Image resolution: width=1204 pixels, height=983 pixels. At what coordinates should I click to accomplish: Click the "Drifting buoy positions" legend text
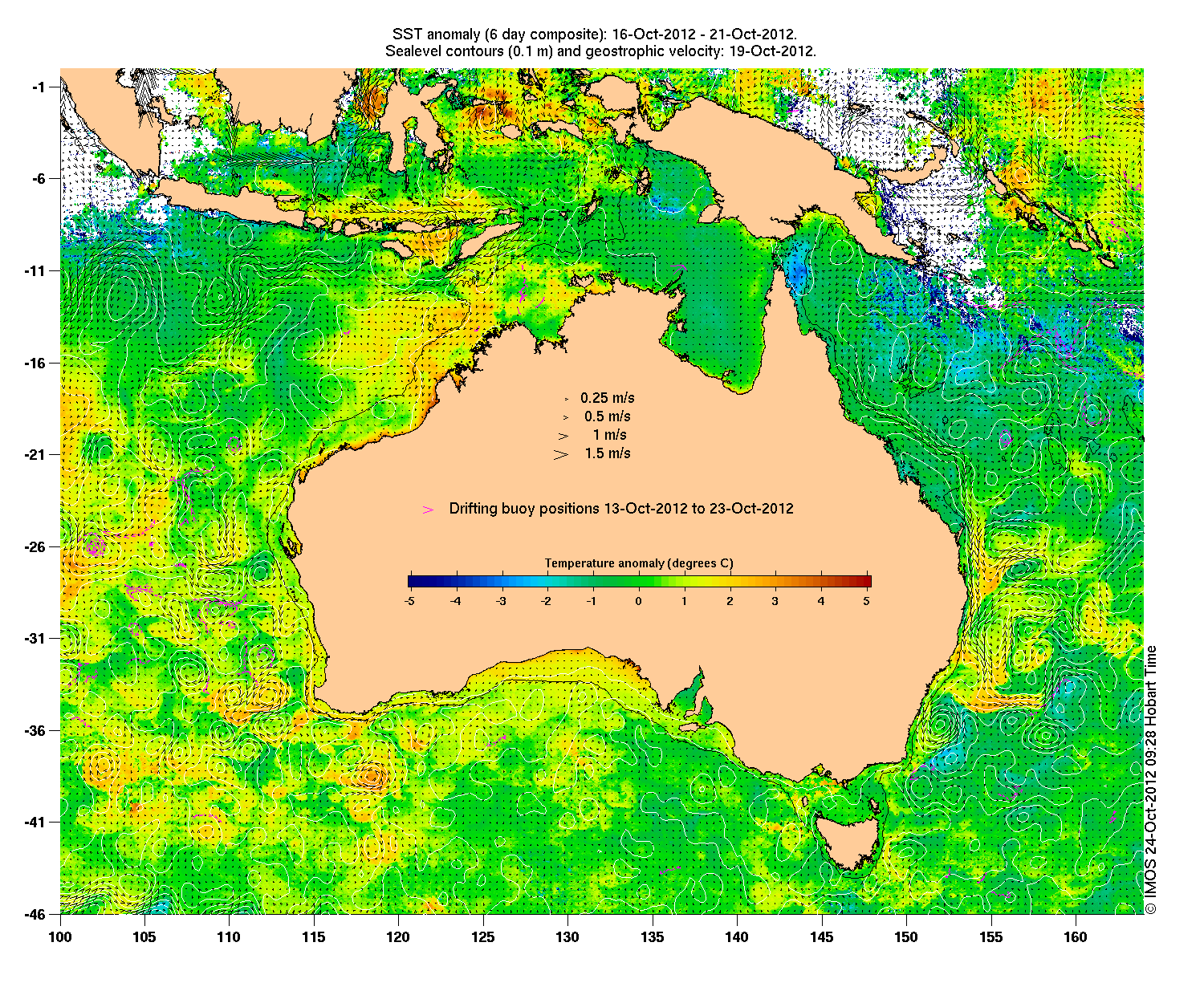pos(621,509)
